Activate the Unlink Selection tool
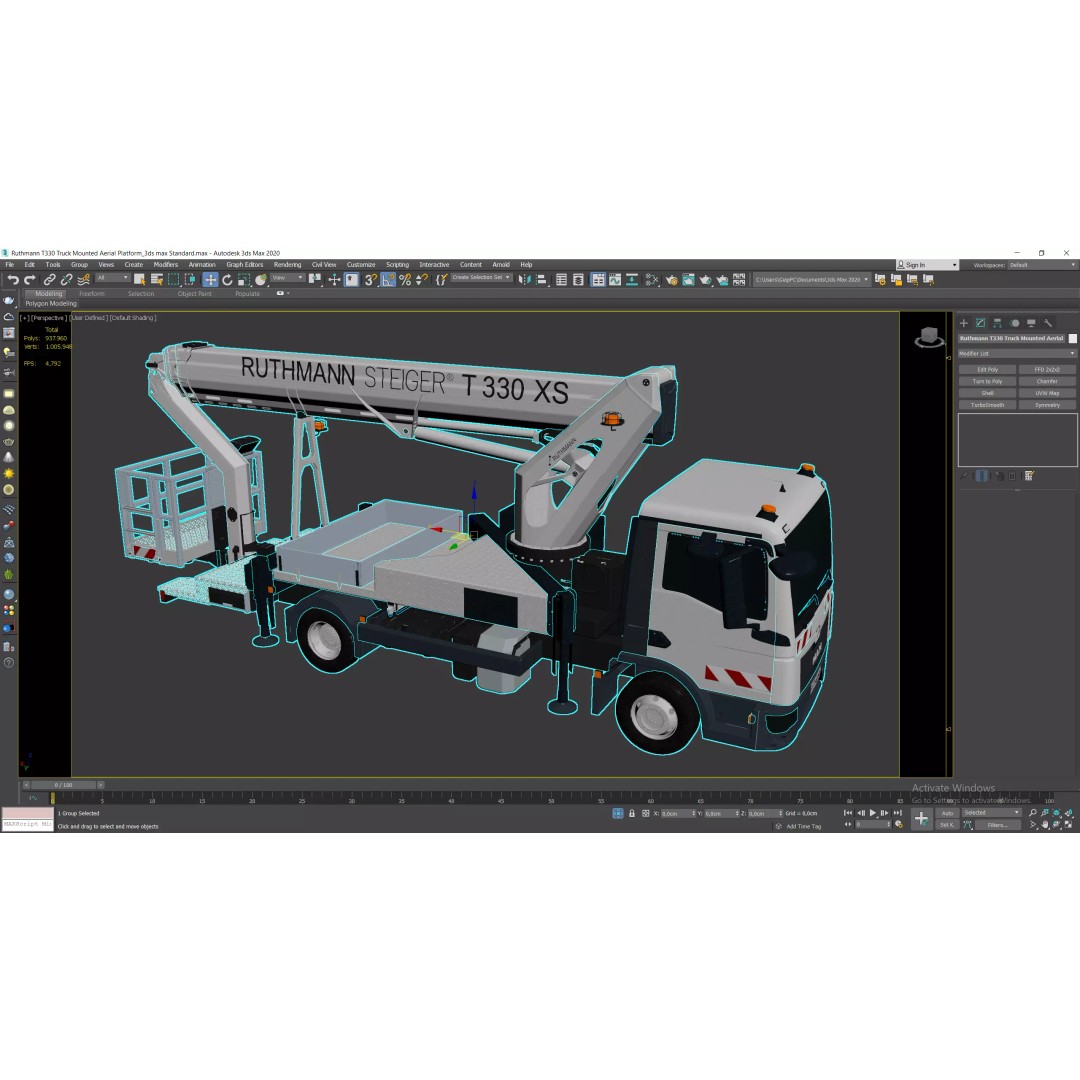 tap(66, 280)
